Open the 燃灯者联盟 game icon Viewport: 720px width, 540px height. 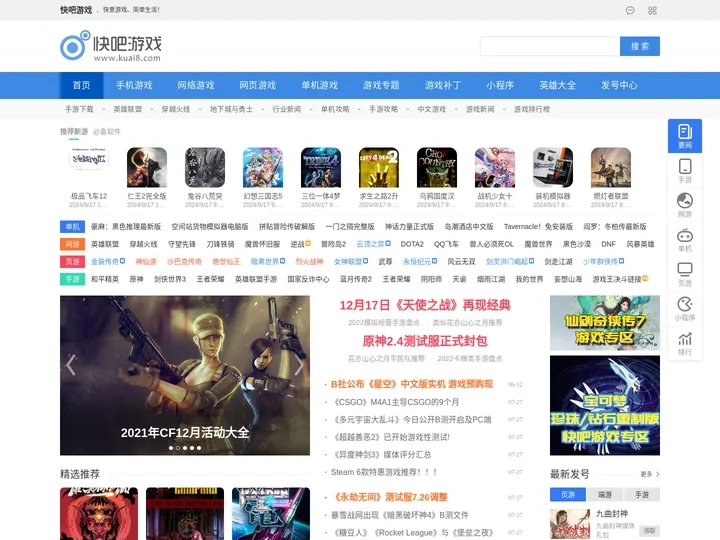[x=611, y=167]
